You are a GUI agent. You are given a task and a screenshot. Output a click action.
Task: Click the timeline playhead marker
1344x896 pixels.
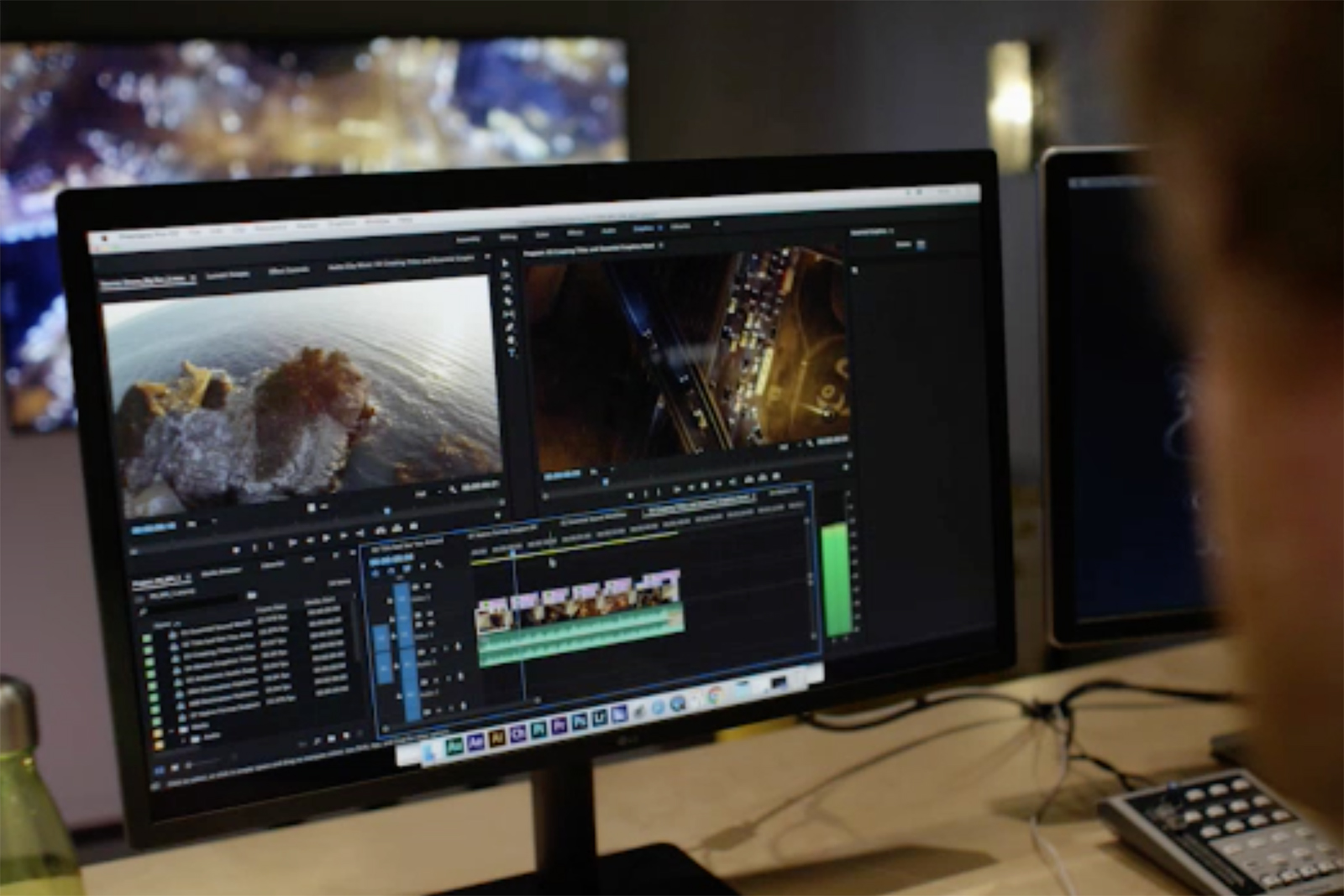(x=513, y=553)
